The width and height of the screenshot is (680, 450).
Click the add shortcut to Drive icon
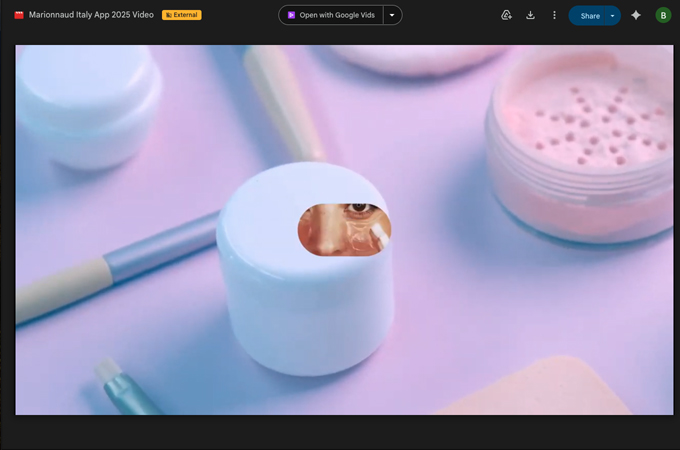(506, 15)
